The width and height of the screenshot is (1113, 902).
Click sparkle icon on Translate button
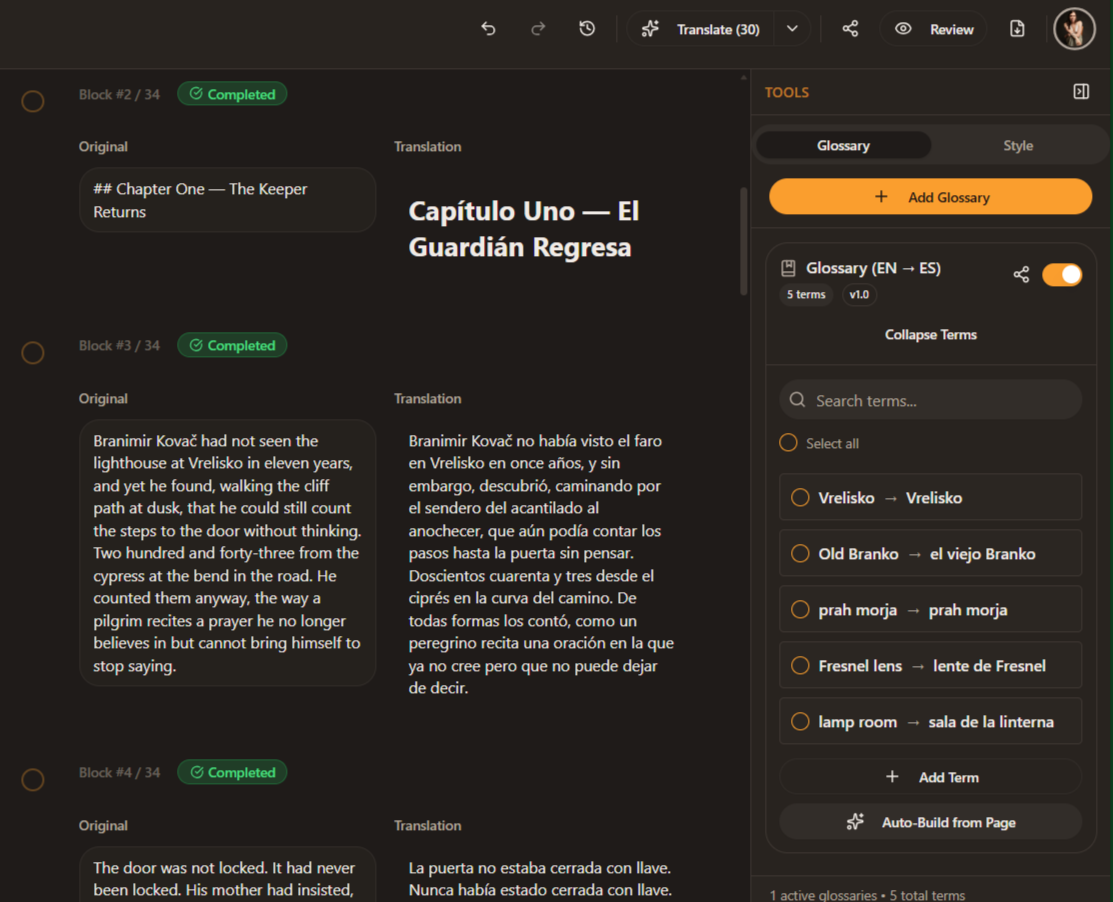tap(650, 29)
